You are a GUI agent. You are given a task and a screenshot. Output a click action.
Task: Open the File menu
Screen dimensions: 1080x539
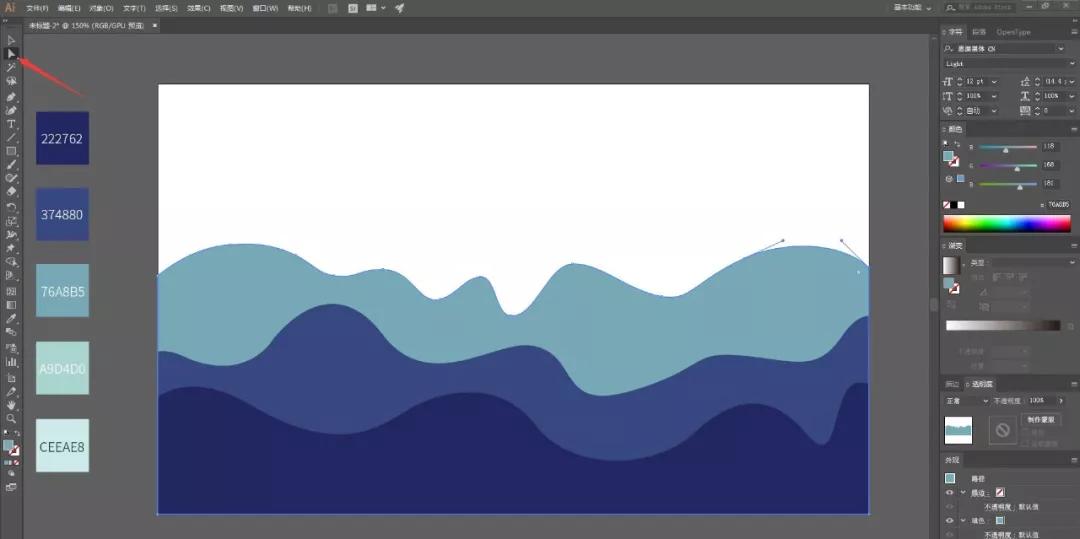(37, 8)
